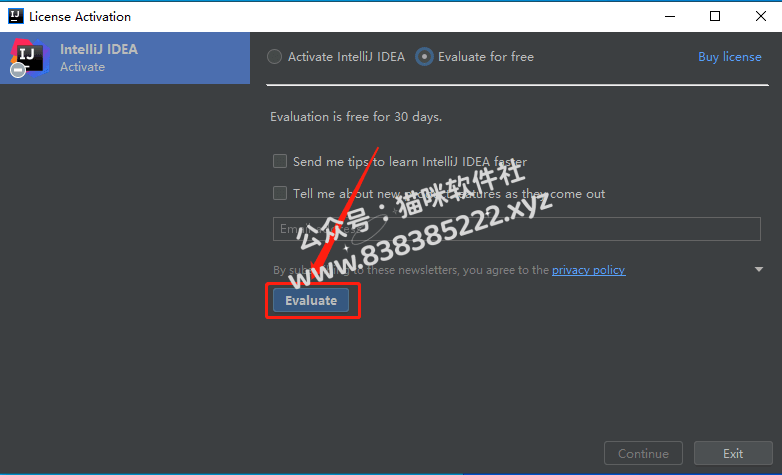Image resolution: width=782 pixels, height=475 pixels.
Task: Open the Buy license link
Action: [x=730, y=57]
